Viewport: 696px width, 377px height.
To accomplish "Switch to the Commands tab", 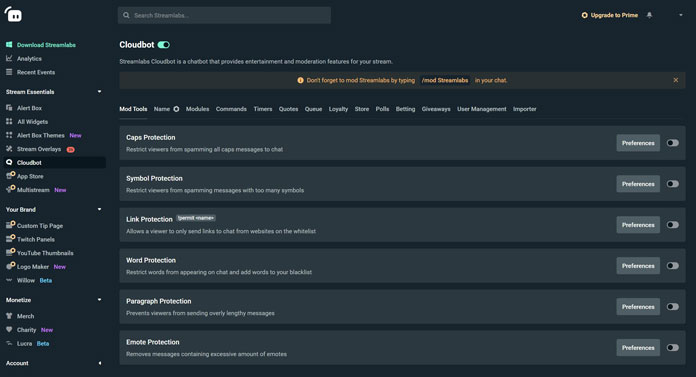I will [x=231, y=109].
